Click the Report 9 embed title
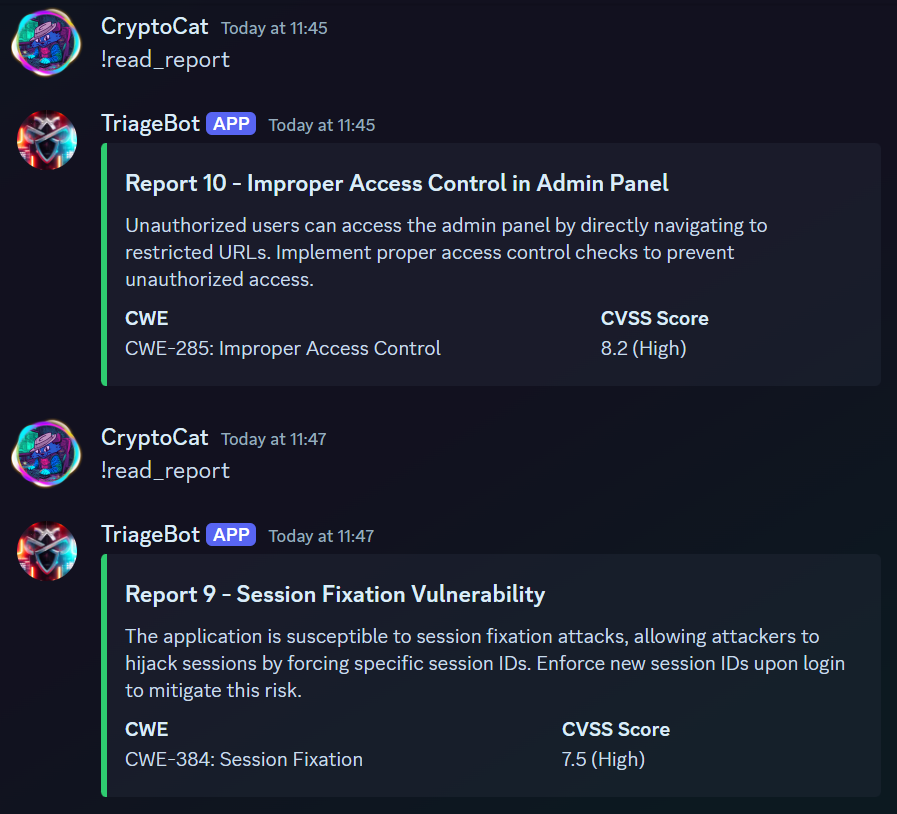The image size is (897, 814). (x=335, y=593)
